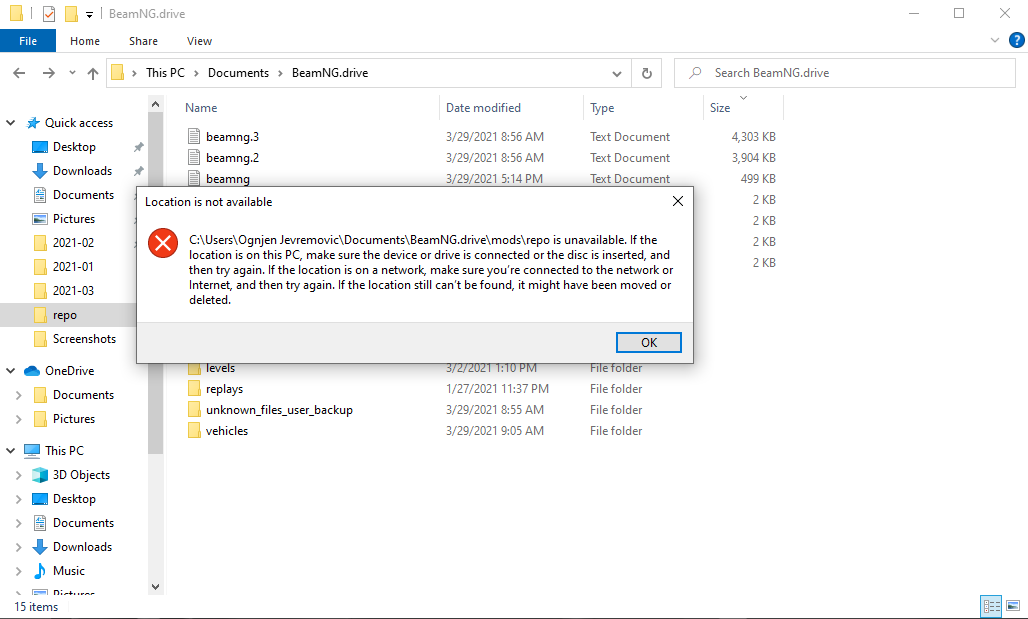Open the Screenshots folder in sidebar
Screen dimensions: 1028x619
click(x=84, y=338)
